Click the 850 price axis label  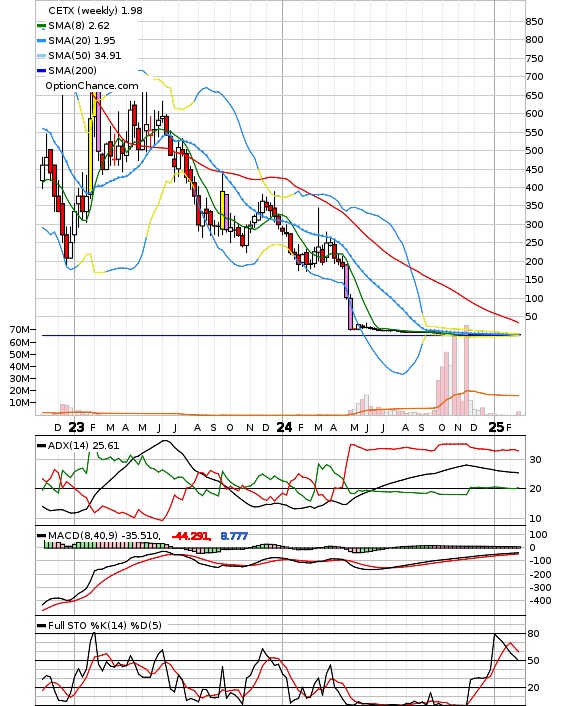click(x=534, y=21)
